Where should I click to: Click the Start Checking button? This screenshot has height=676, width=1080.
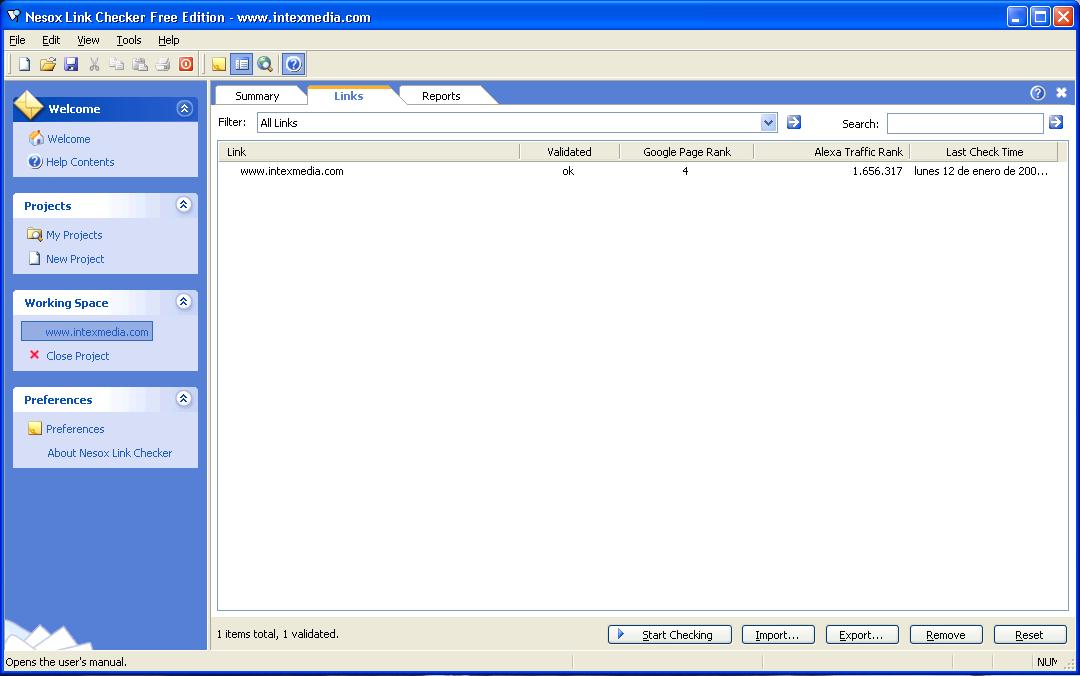(x=669, y=635)
